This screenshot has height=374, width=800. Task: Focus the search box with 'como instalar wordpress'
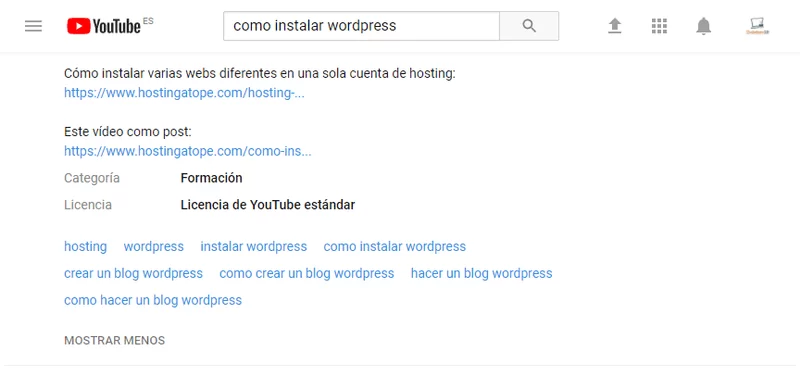[x=361, y=26]
